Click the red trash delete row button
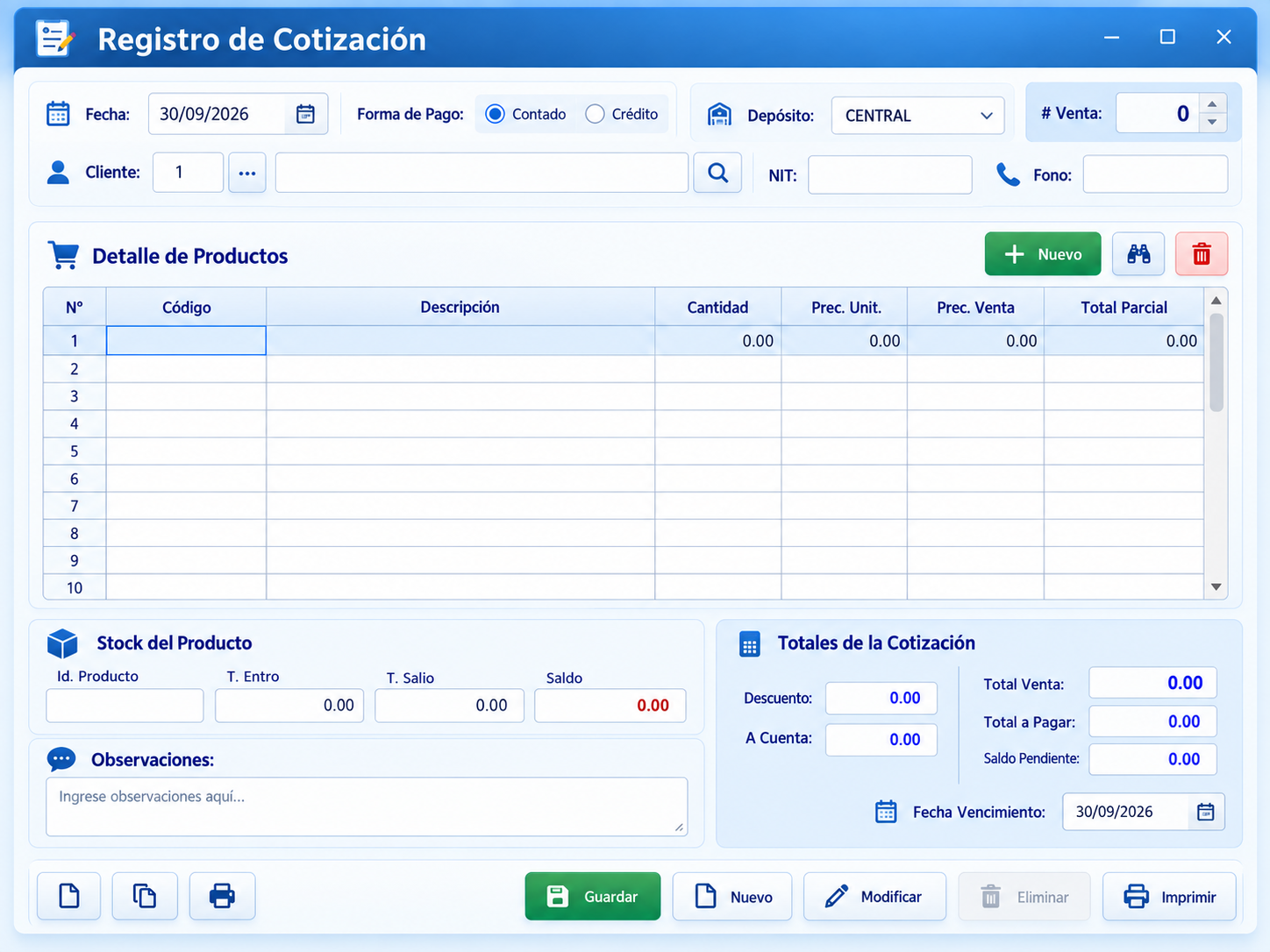 pos(1202,254)
